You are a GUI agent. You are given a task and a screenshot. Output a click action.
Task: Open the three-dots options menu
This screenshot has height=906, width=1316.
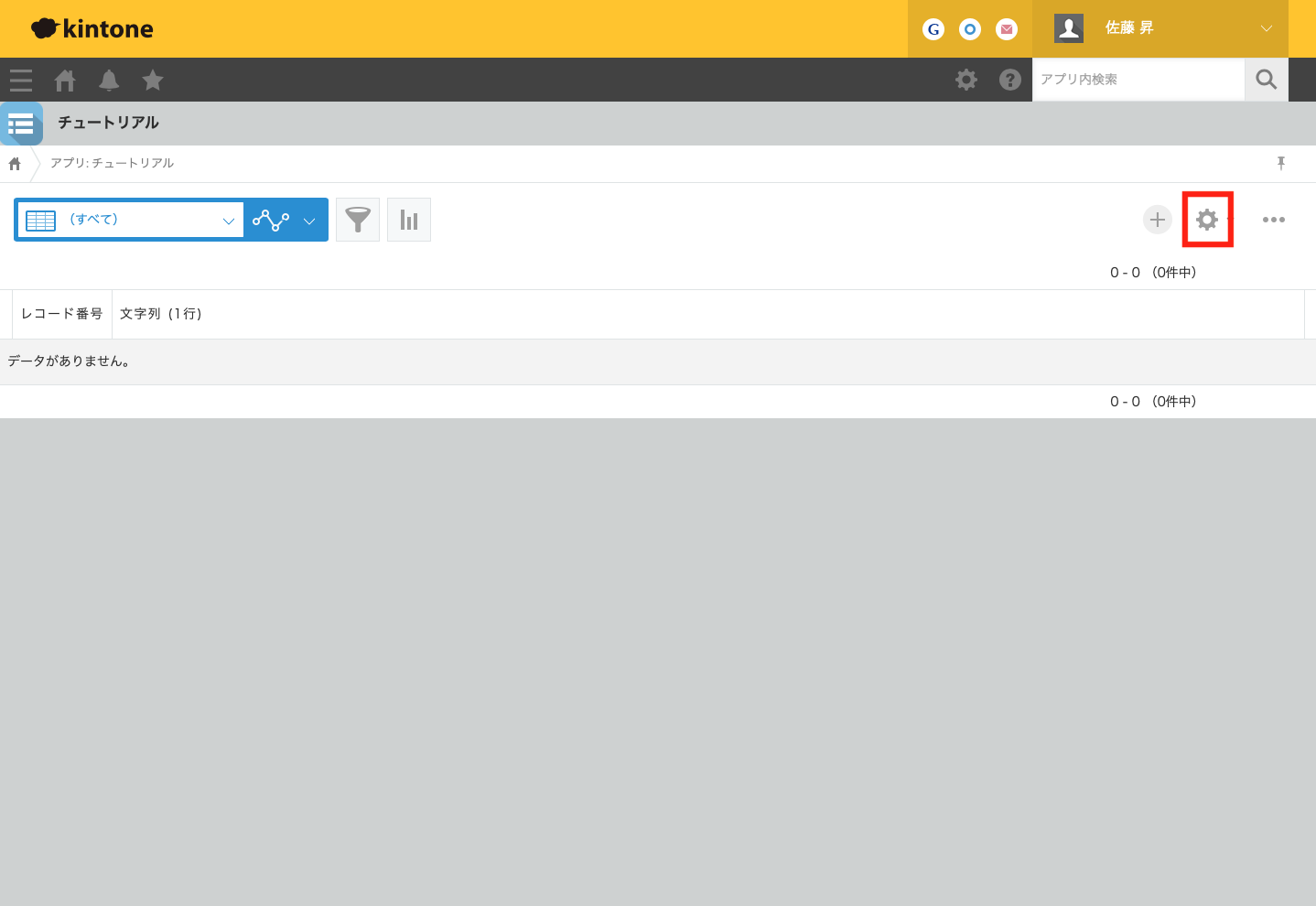coord(1273,220)
